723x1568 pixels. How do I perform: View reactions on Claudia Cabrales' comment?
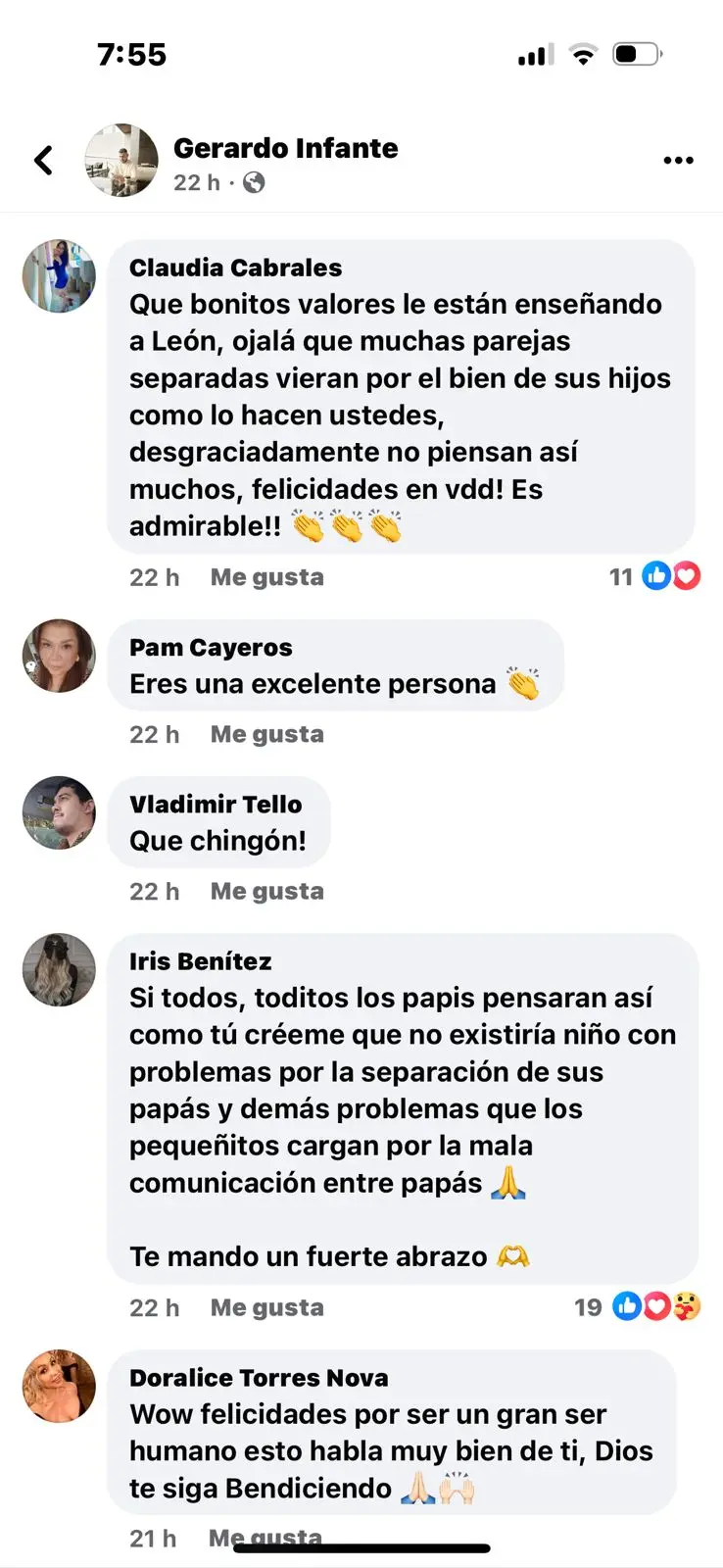[654, 576]
